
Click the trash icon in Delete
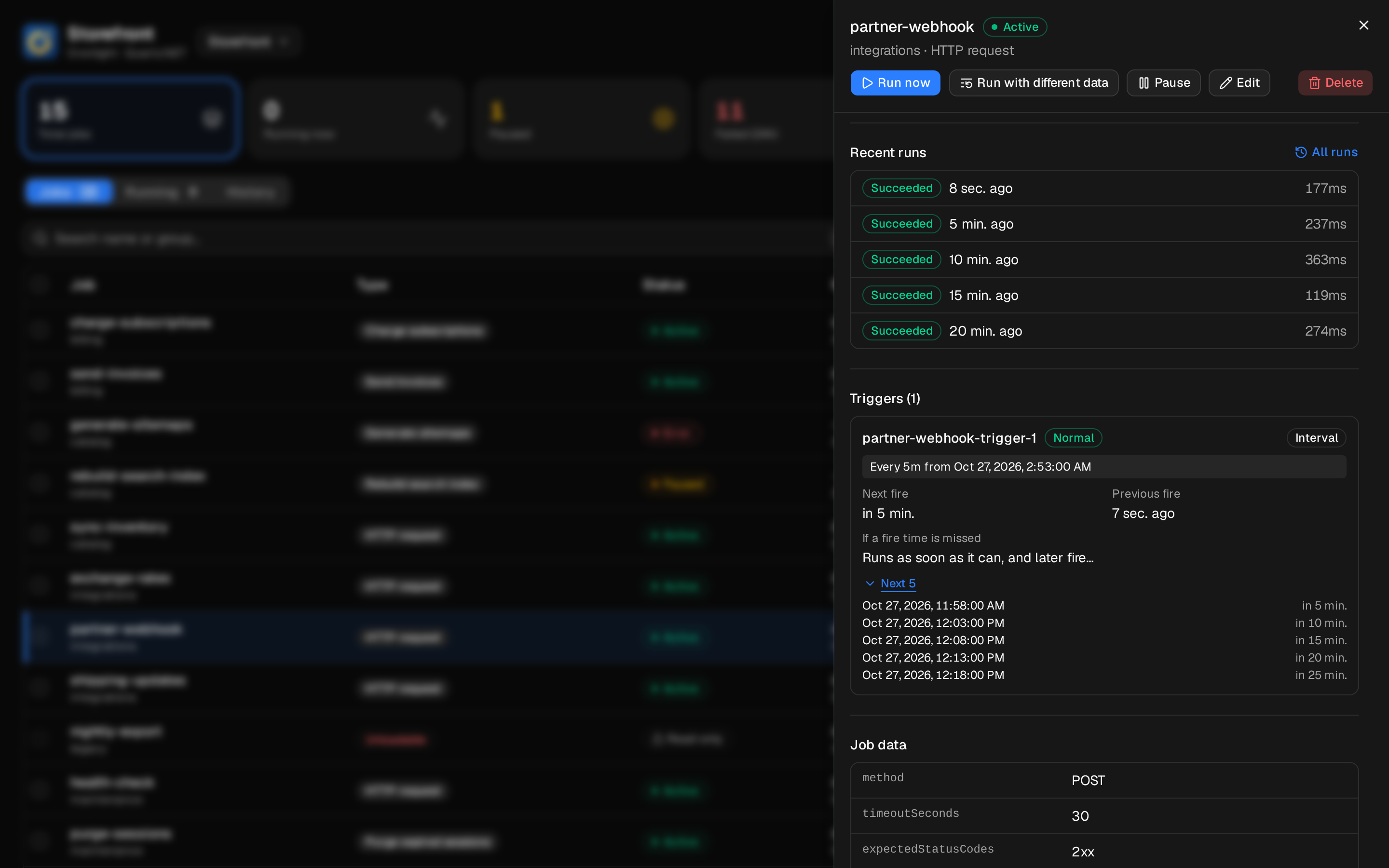(x=1314, y=83)
